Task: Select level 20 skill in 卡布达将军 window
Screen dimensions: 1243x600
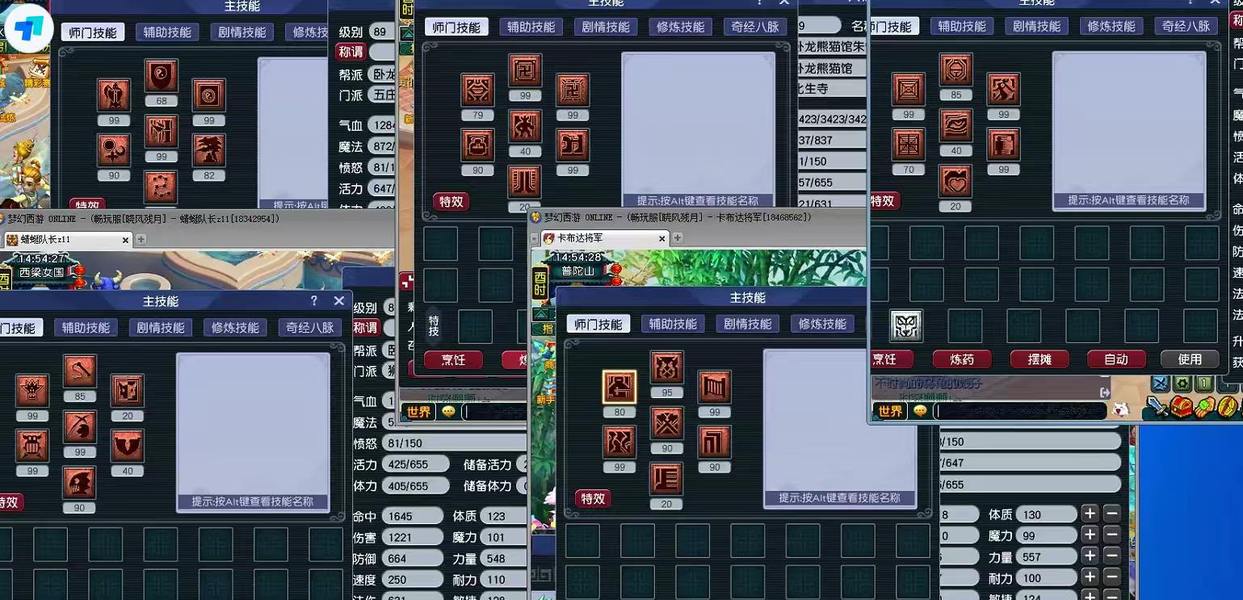Action: (x=667, y=479)
